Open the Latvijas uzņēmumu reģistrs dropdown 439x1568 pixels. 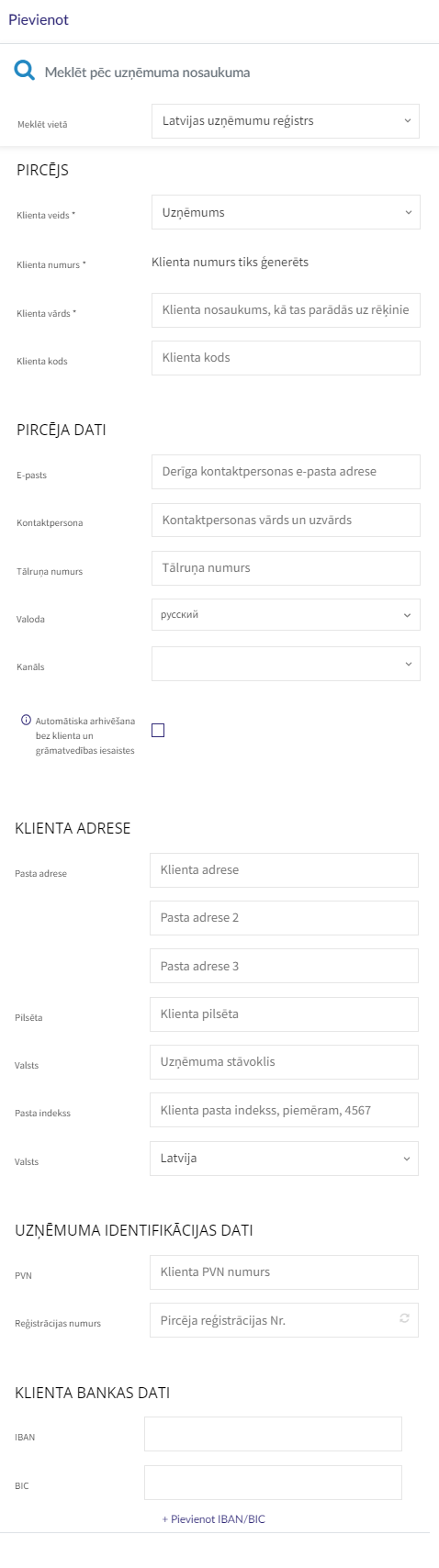286,120
